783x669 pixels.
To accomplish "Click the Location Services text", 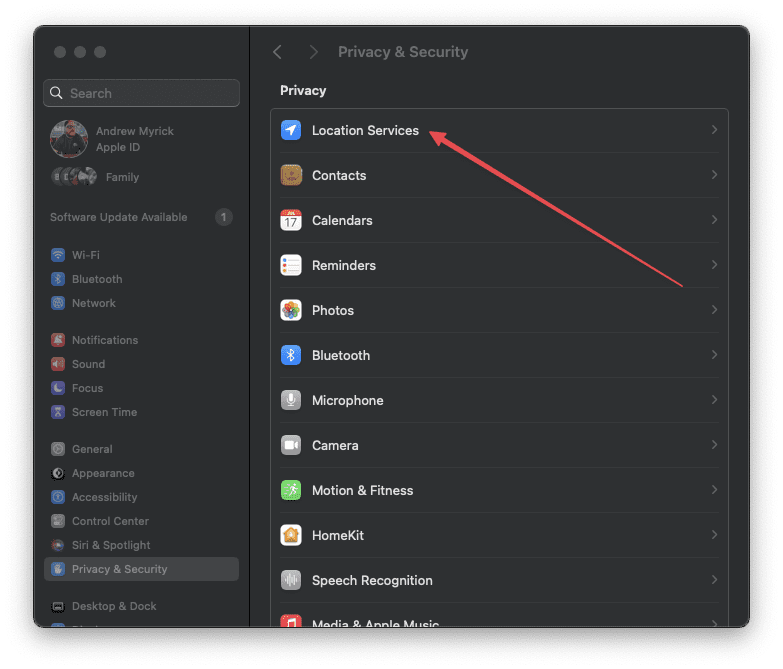I will pos(365,130).
